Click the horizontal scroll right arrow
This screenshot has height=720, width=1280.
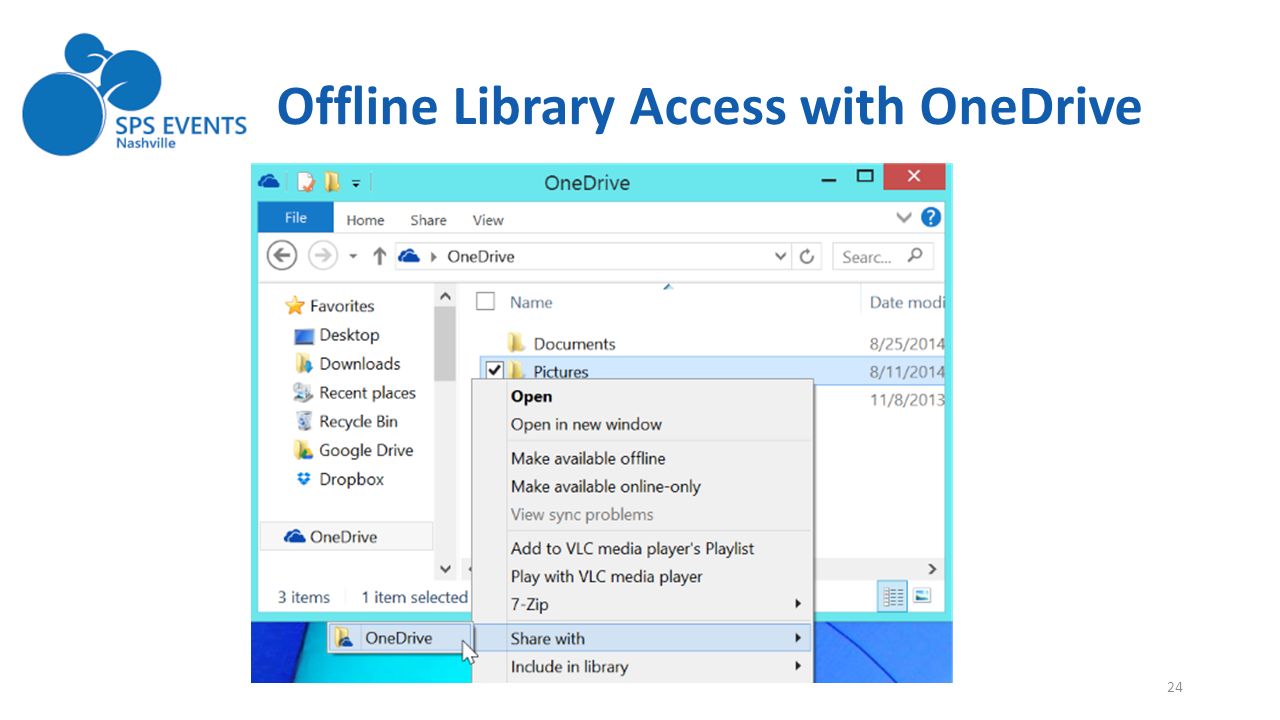tap(932, 569)
